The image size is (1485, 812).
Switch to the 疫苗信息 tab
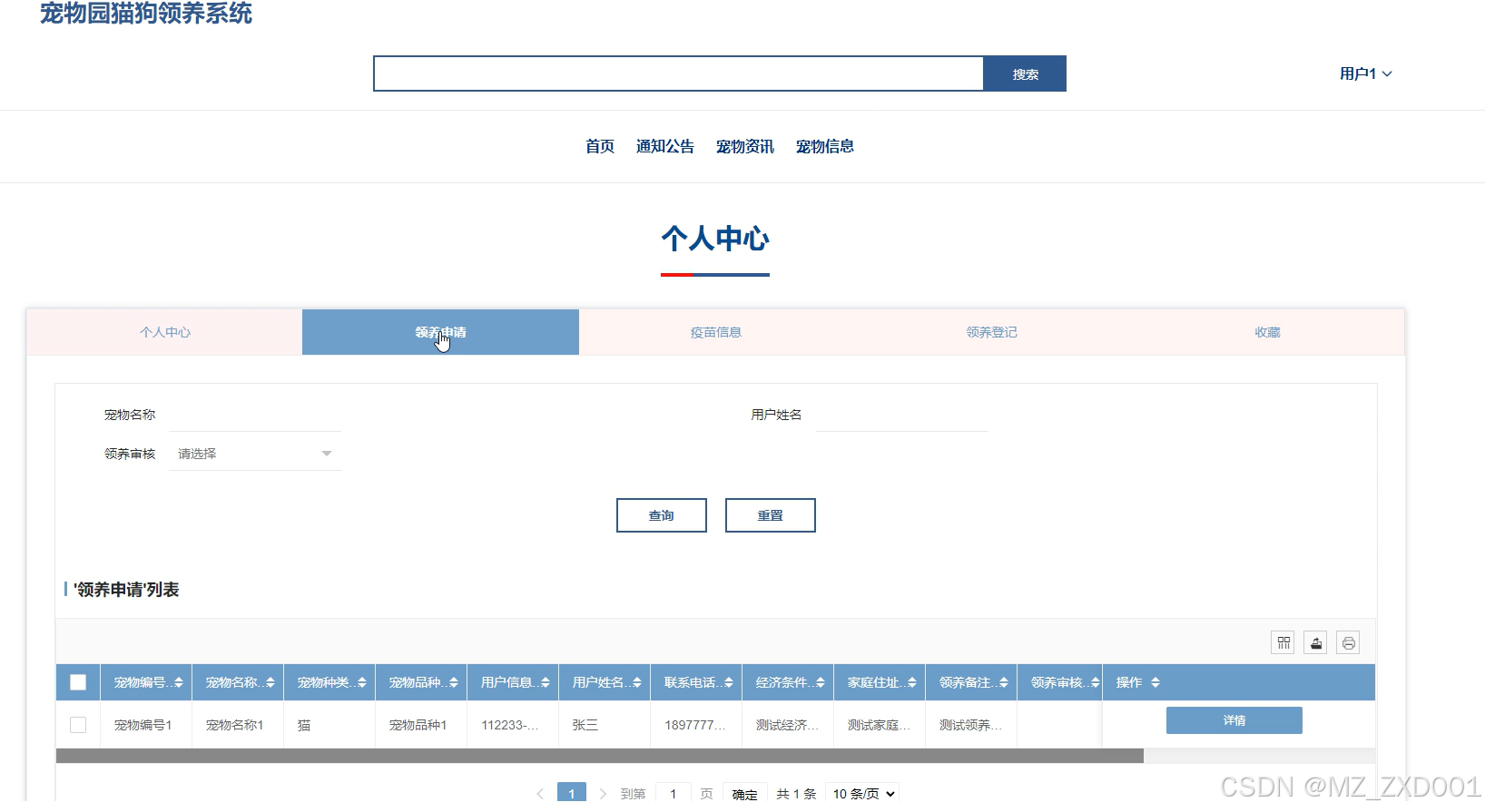coord(716,332)
